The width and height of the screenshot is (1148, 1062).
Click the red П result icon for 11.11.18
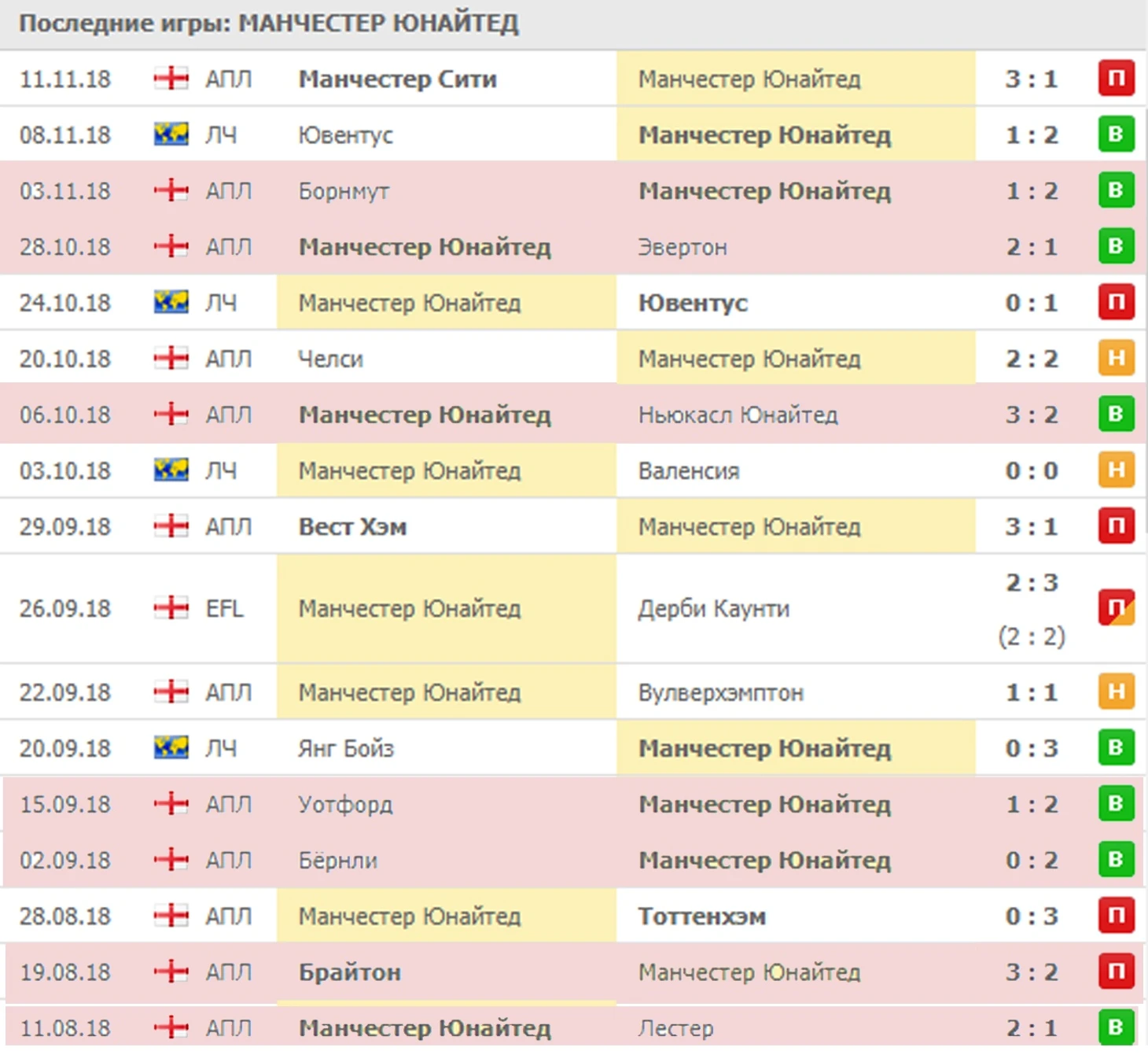(1116, 78)
